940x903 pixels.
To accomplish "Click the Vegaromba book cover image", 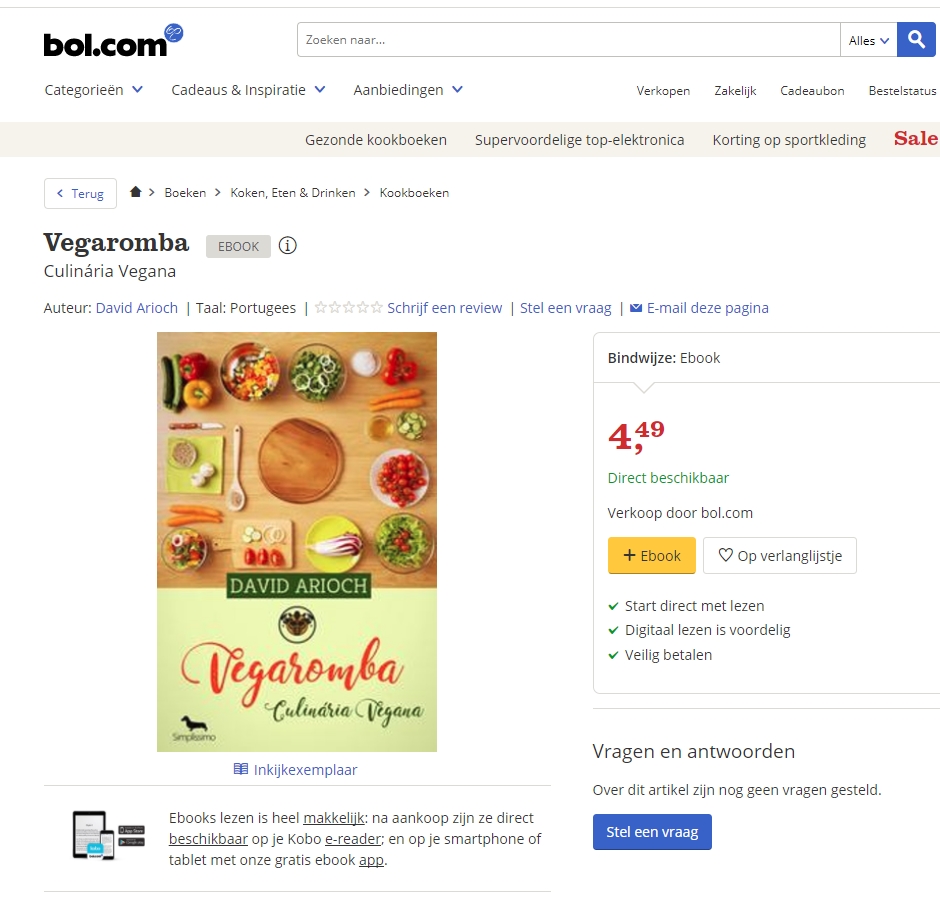I will pyautogui.click(x=297, y=542).
